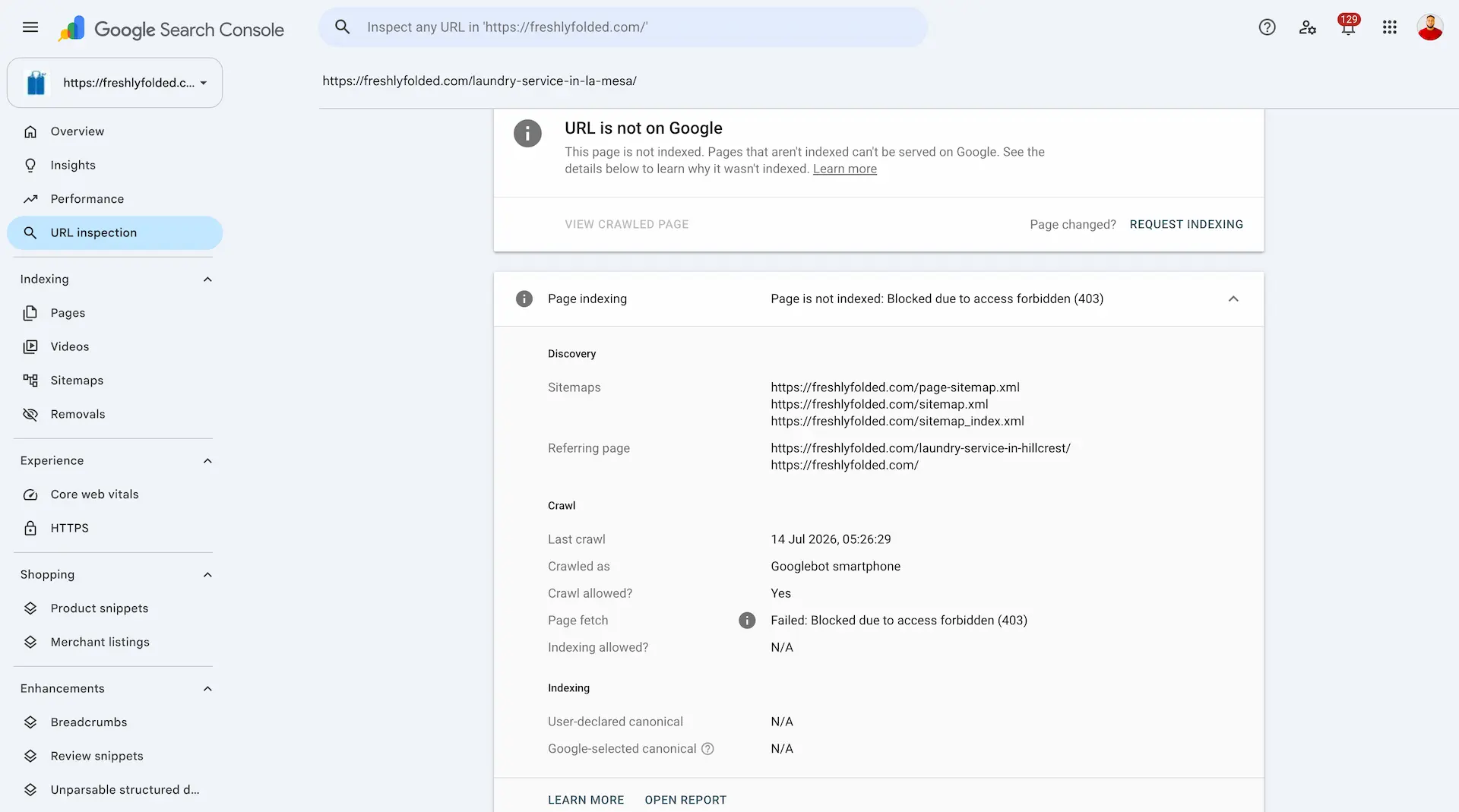Open Merchant listings report
The image size is (1459, 812).
[x=115, y=643]
